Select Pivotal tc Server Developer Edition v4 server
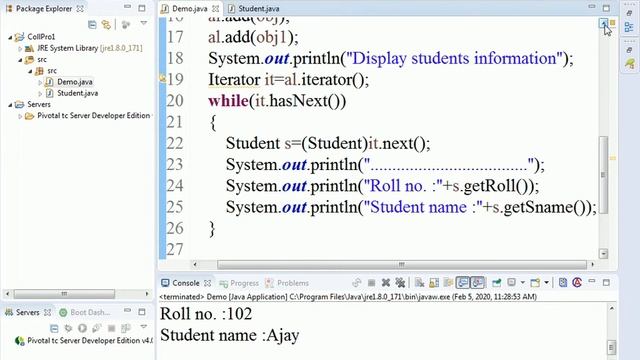 [x=89, y=340]
